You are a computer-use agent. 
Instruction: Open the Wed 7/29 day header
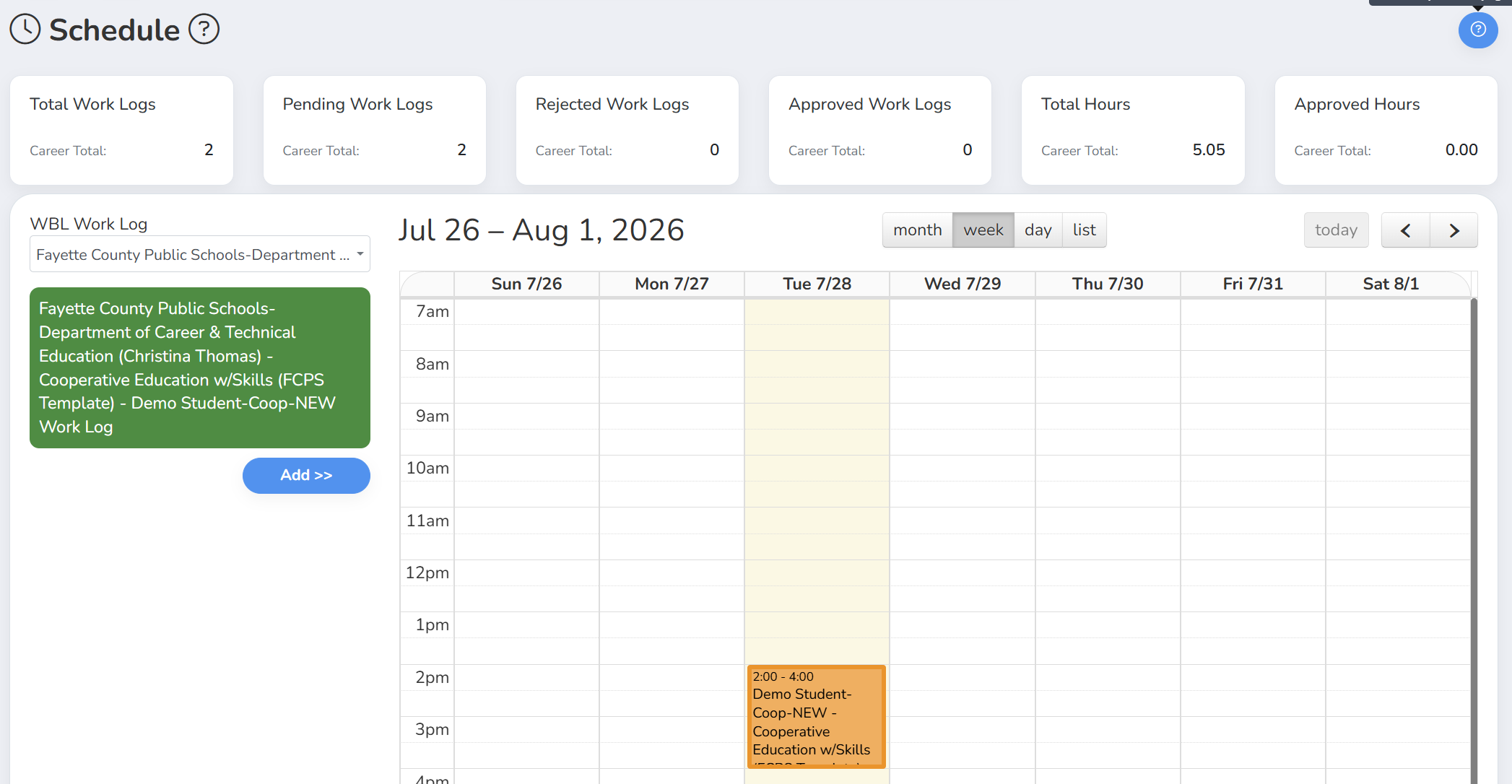click(963, 284)
